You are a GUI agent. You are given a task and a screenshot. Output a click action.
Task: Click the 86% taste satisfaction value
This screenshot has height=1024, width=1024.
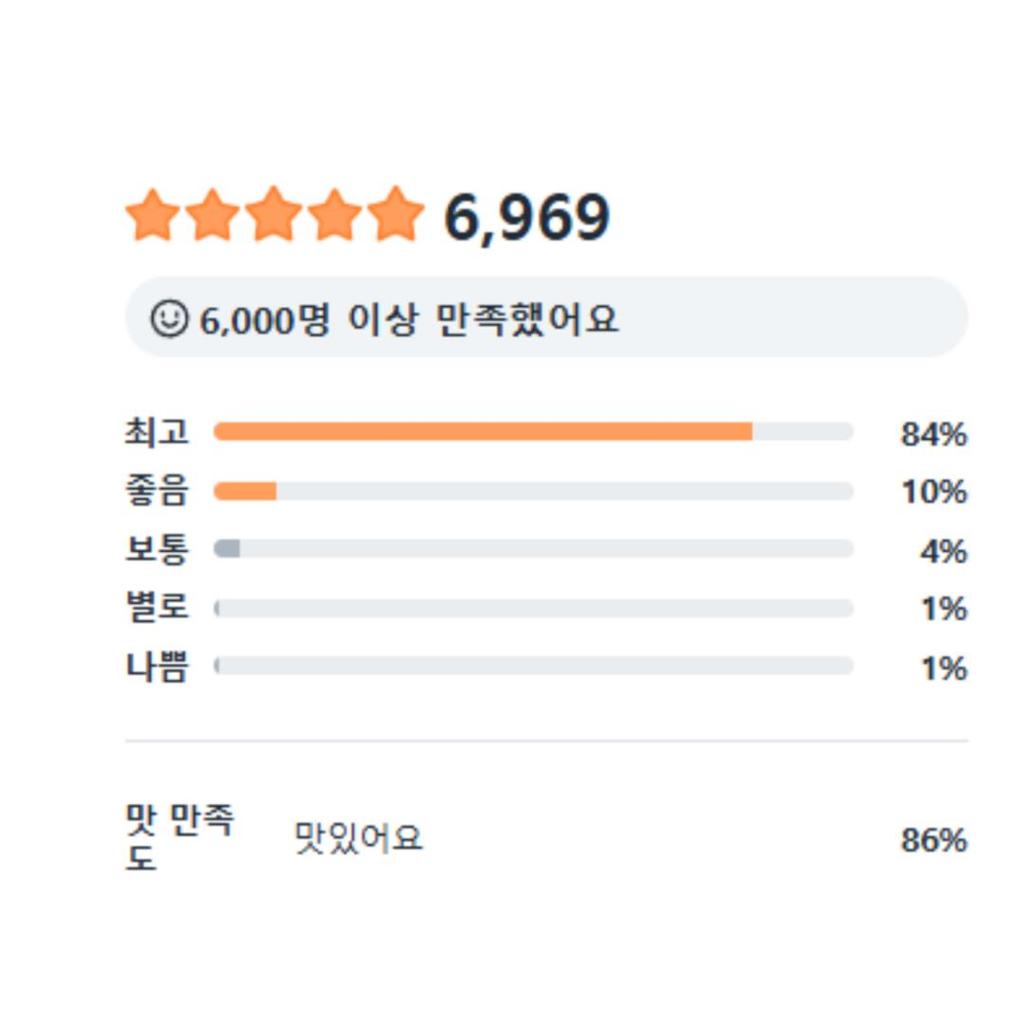pyautogui.click(x=933, y=840)
